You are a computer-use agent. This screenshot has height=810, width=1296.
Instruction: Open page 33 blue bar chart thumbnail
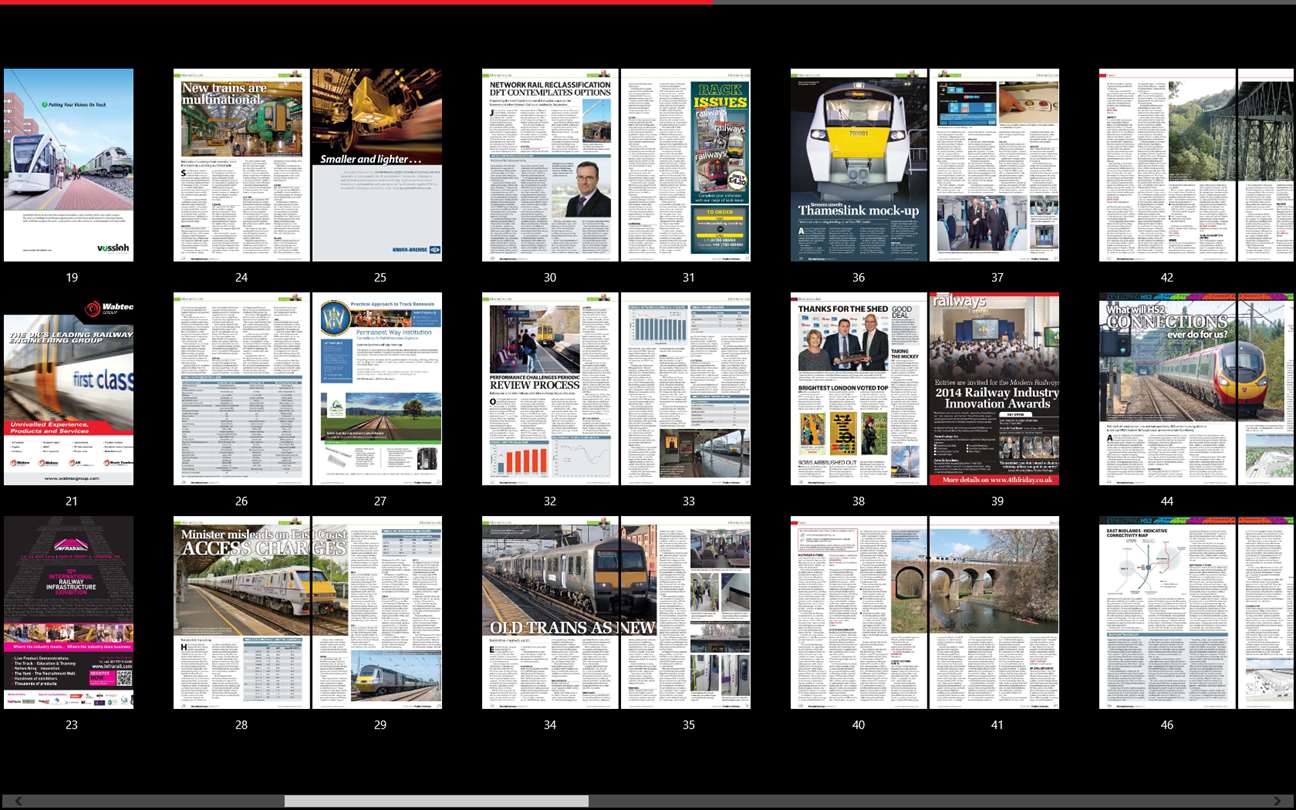click(x=686, y=389)
